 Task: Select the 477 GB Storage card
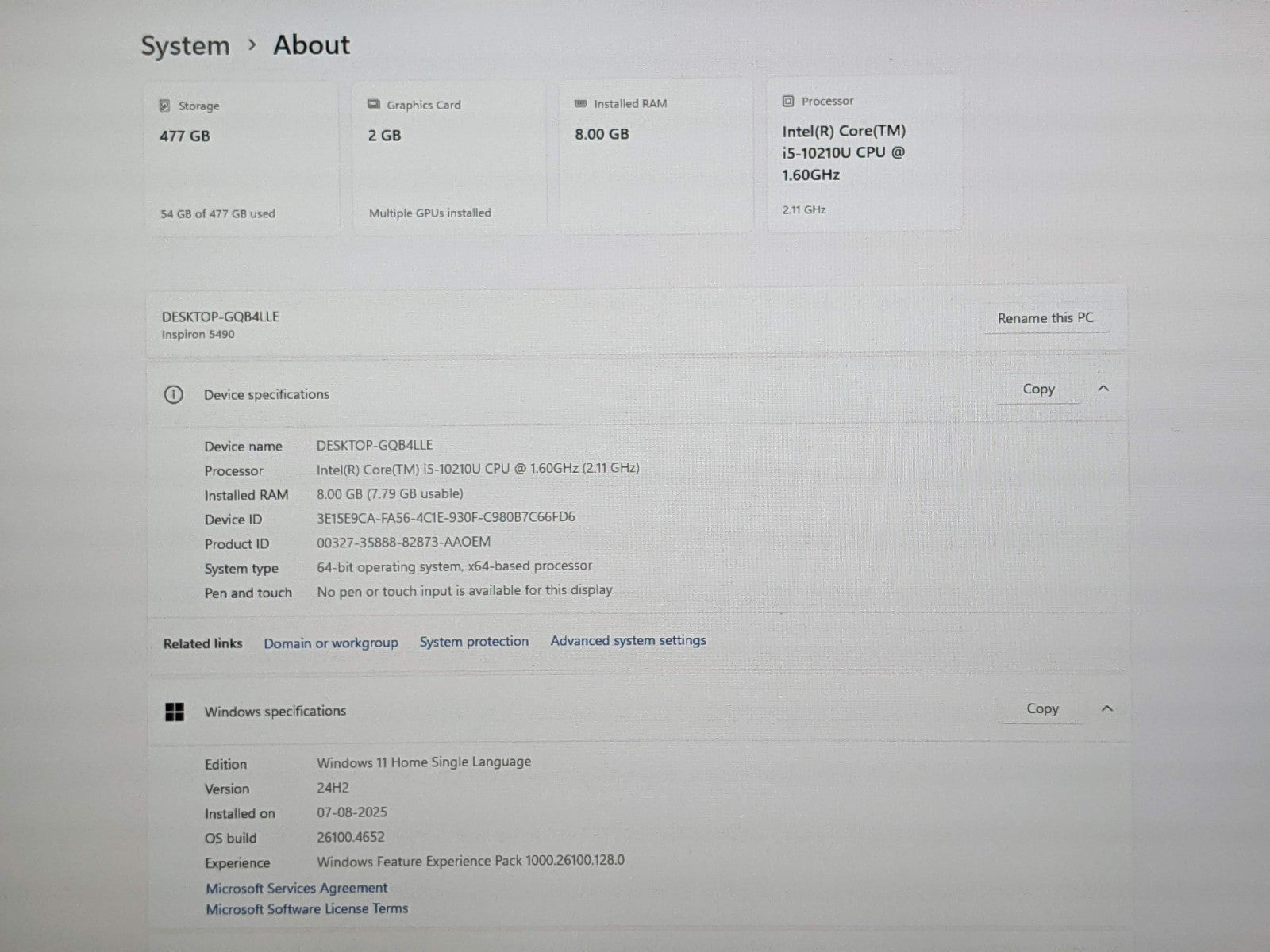241,159
